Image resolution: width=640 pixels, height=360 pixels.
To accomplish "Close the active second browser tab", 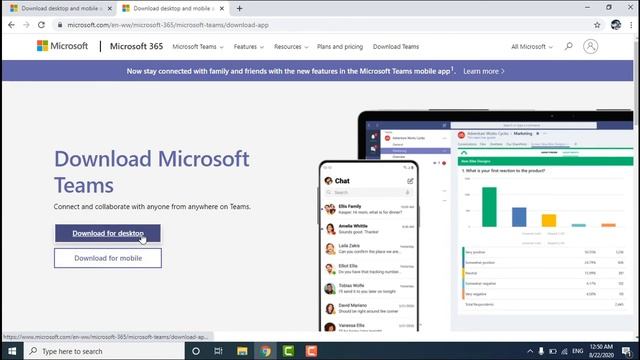I will (222, 8).
